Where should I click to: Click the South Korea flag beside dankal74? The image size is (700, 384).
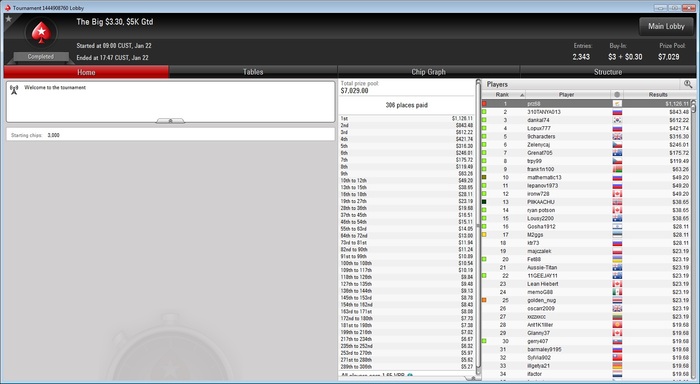click(617, 120)
